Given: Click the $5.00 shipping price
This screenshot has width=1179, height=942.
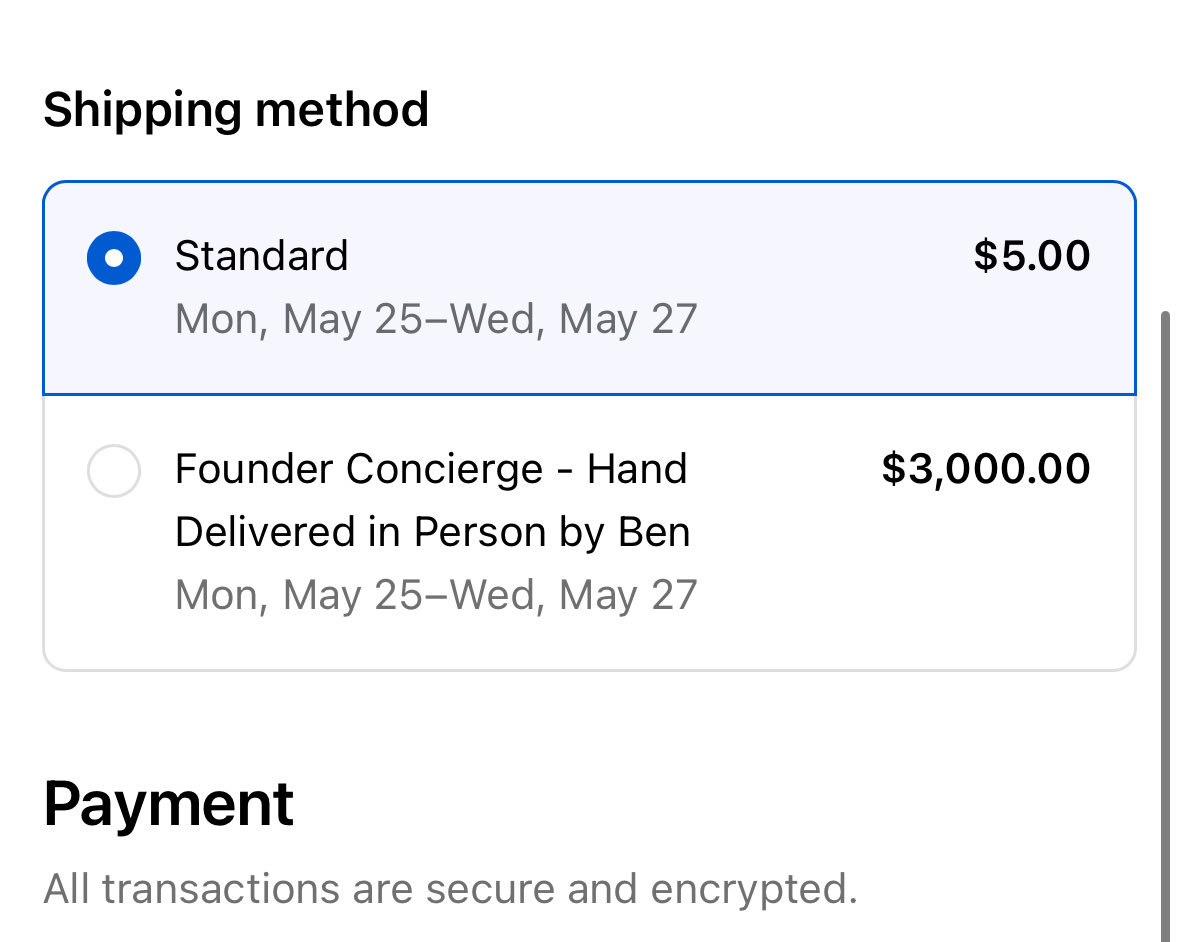Looking at the screenshot, I should (x=1032, y=256).
